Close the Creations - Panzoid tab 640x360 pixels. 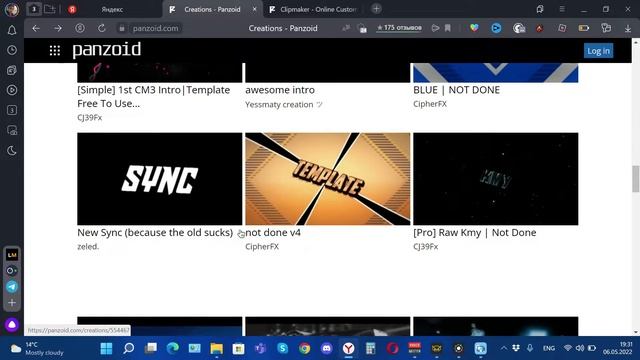[x=254, y=9]
